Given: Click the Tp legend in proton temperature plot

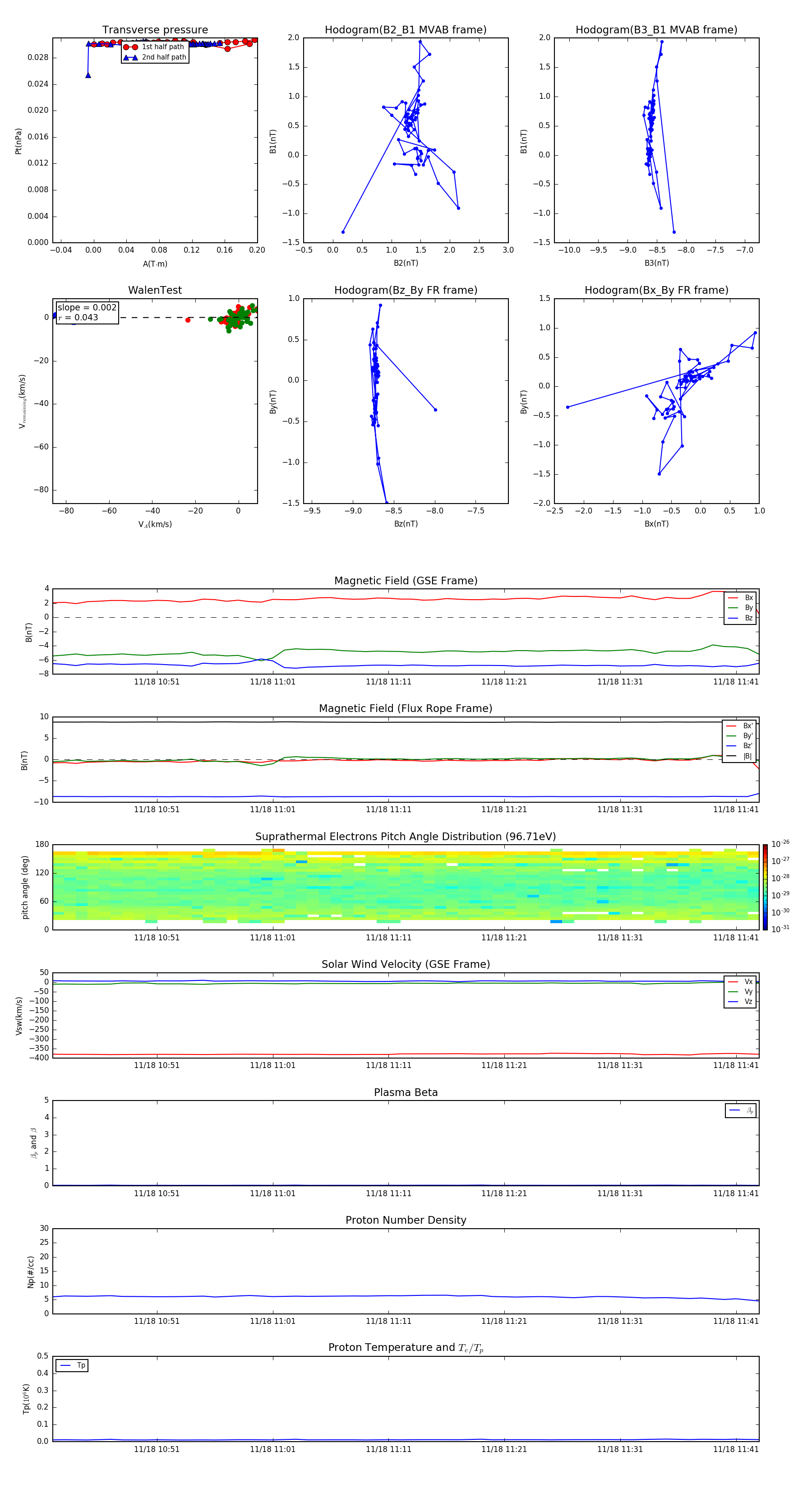Looking at the screenshot, I should [x=72, y=1365].
